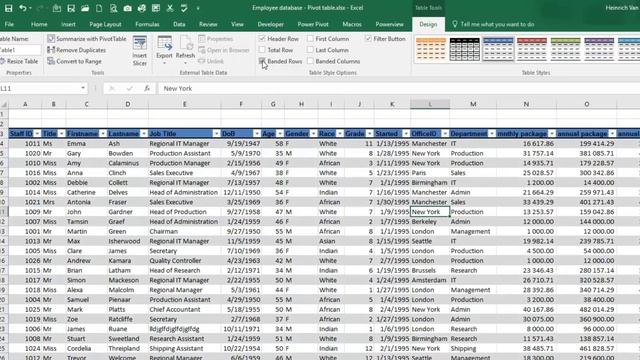Switch to the Power Pivot tab
Viewport: 640px width, 360px height.
coord(313,24)
